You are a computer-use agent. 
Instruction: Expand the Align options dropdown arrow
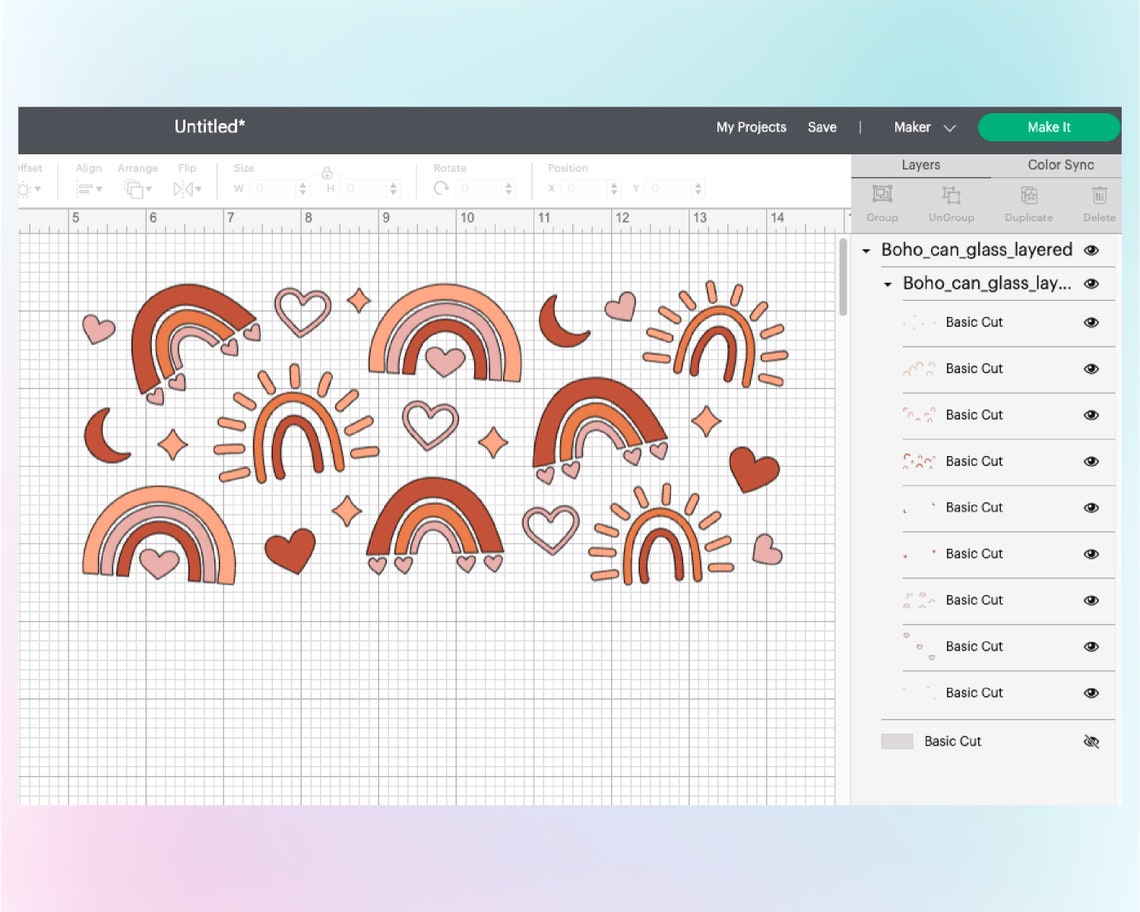coord(97,192)
